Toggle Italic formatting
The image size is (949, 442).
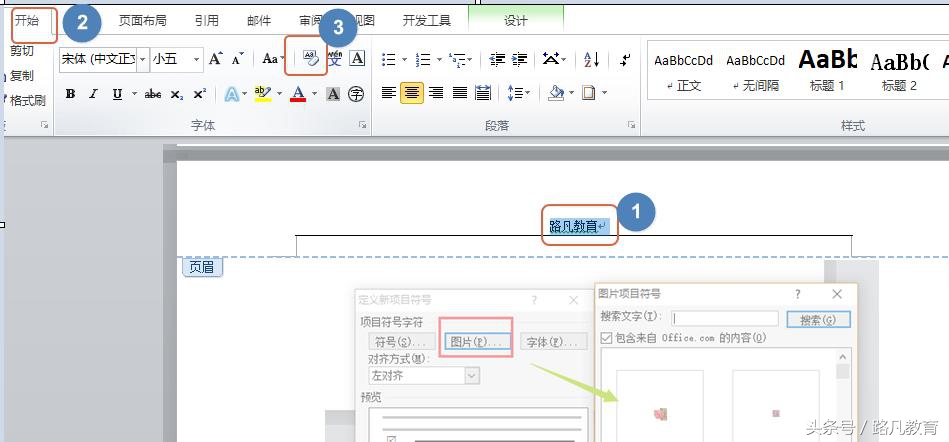tap(93, 94)
